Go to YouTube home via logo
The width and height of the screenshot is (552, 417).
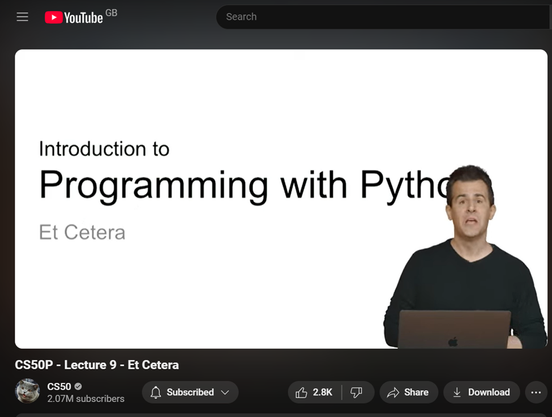coord(74,17)
